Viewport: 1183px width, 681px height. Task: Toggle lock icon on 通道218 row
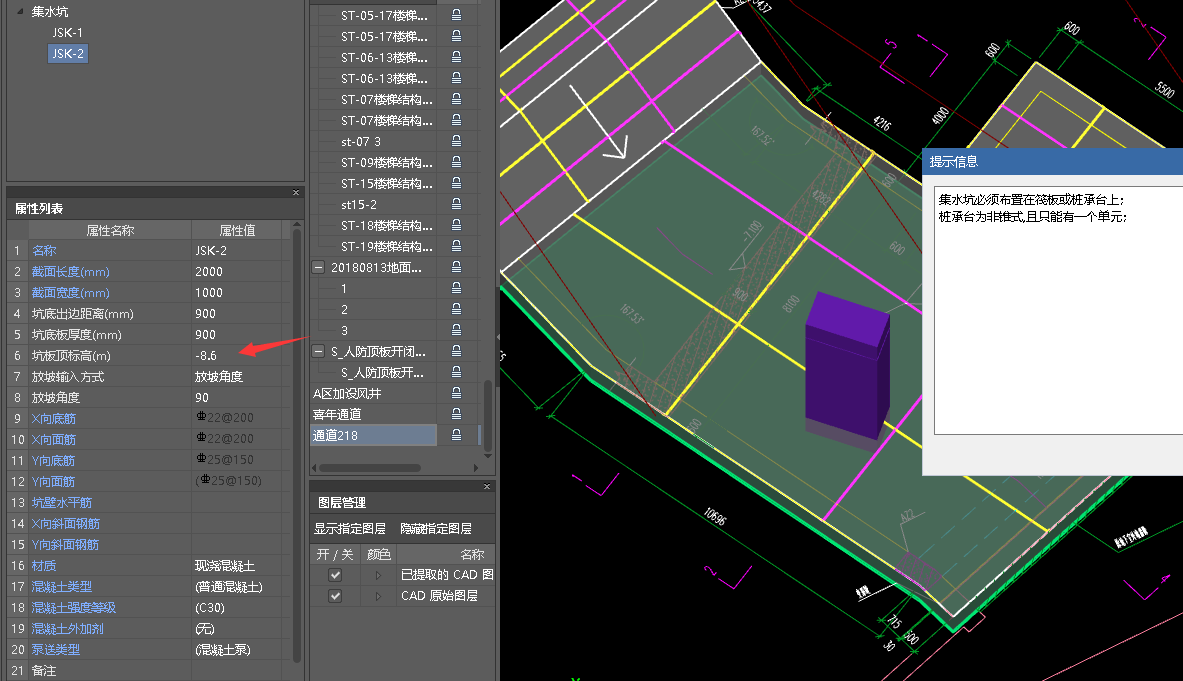pyautogui.click(x=456, y=435)
